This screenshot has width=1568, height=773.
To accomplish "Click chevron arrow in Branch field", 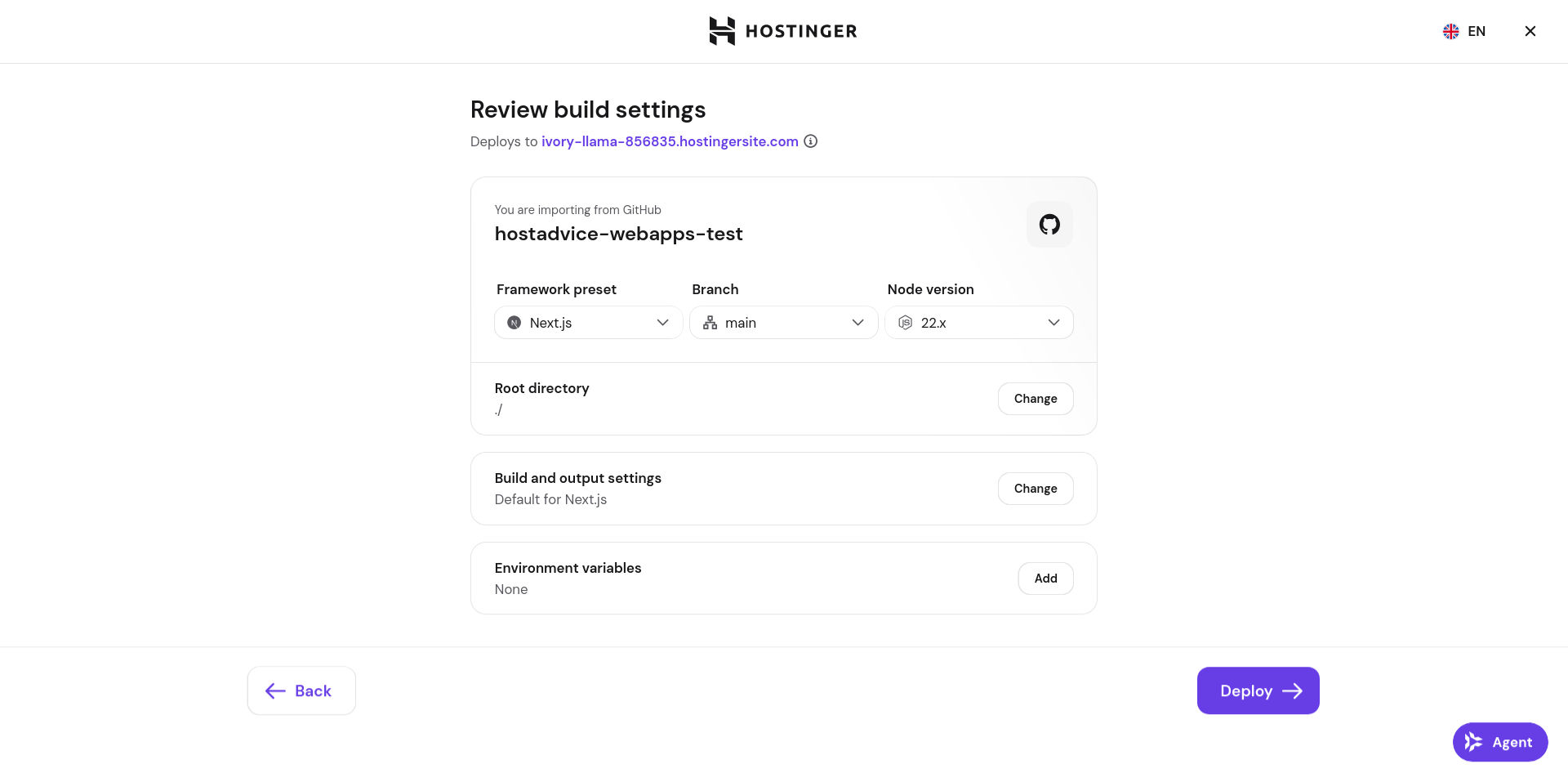I will tap(858, 323).
